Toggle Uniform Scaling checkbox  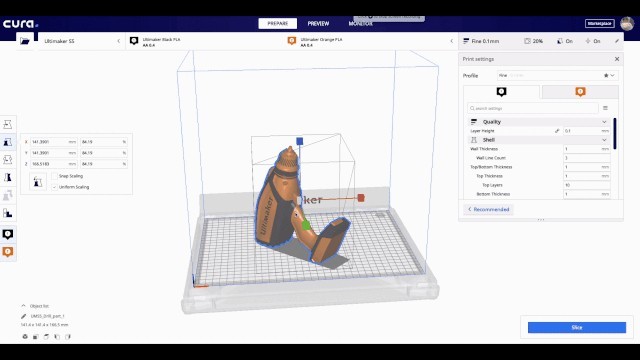[55, 187]
